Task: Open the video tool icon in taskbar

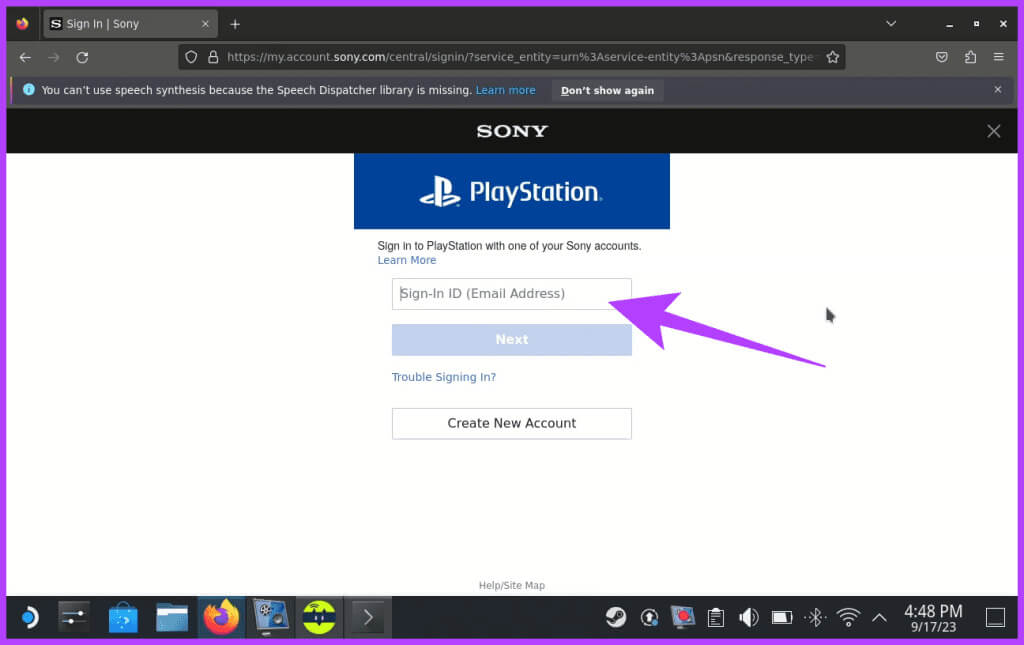Action: pyautogui.click(x=270, y=617)
